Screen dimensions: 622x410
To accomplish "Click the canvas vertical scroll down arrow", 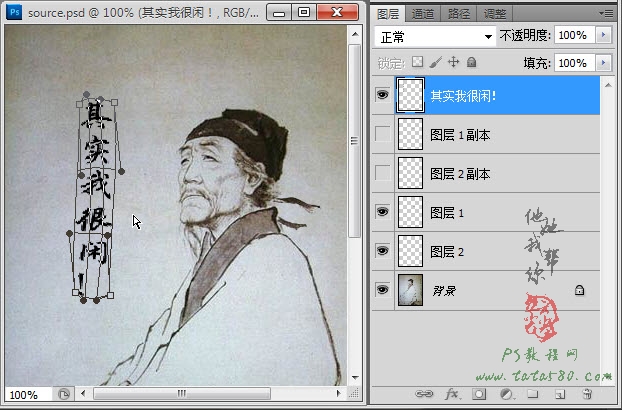I will (355, 377).
